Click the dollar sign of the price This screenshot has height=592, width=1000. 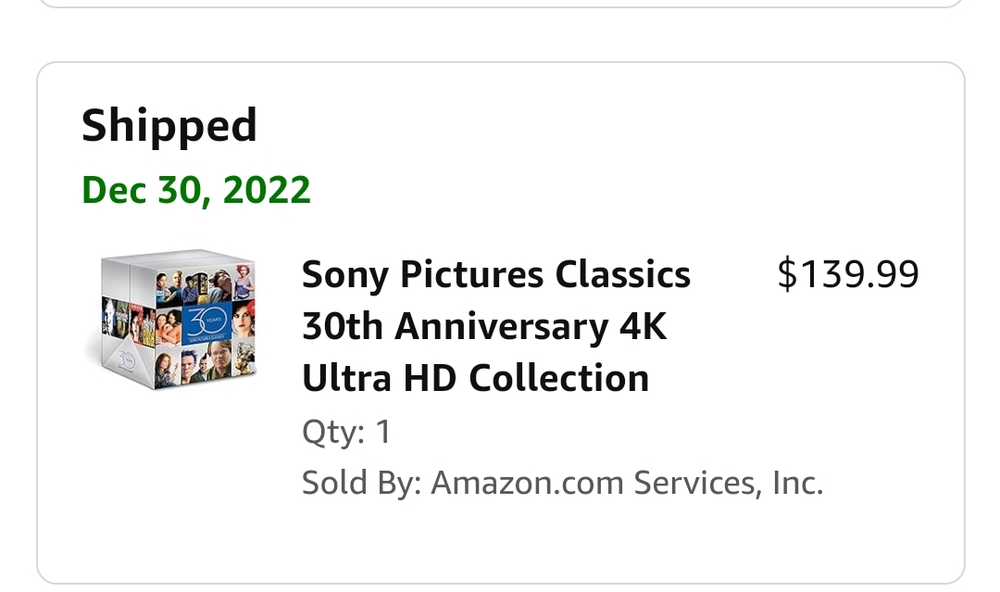point(786,275)
